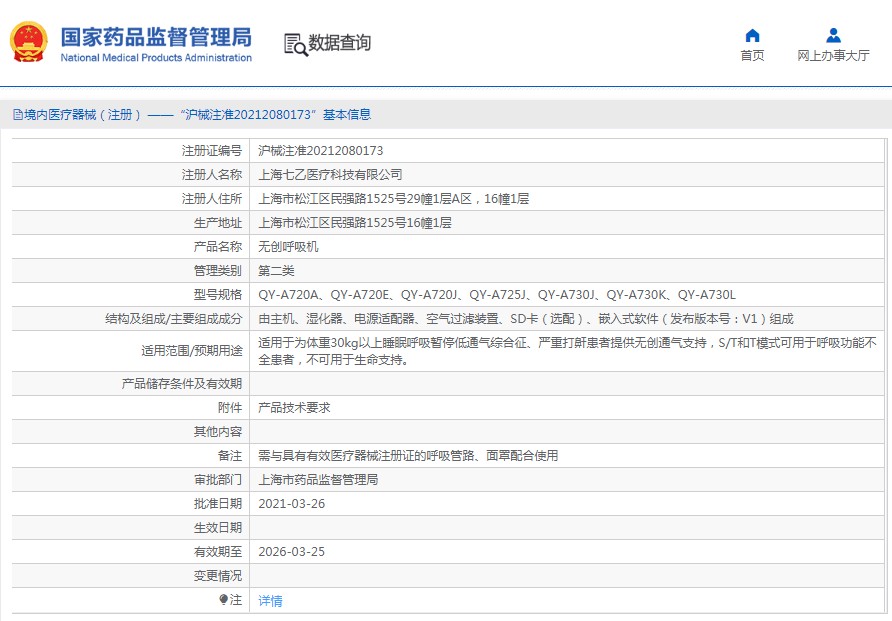The image size is (892, 621).
Task: Click the 生效日期 row label
Action: 218,528
